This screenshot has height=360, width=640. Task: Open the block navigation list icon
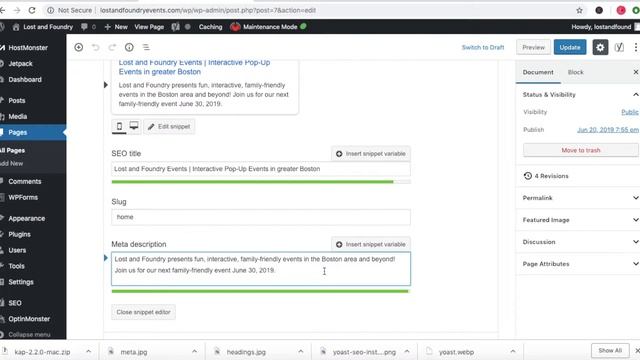[x=146, y=47]
